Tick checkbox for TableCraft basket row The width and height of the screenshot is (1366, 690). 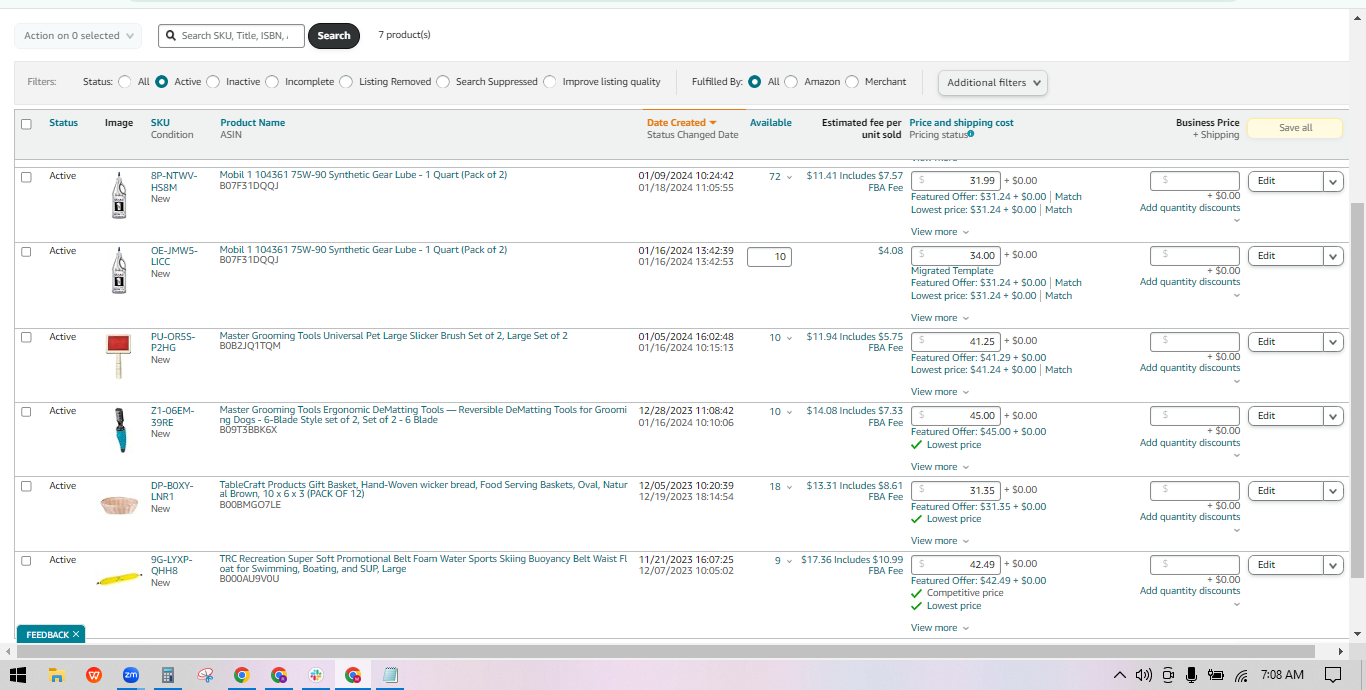click(x=26, y=486)
